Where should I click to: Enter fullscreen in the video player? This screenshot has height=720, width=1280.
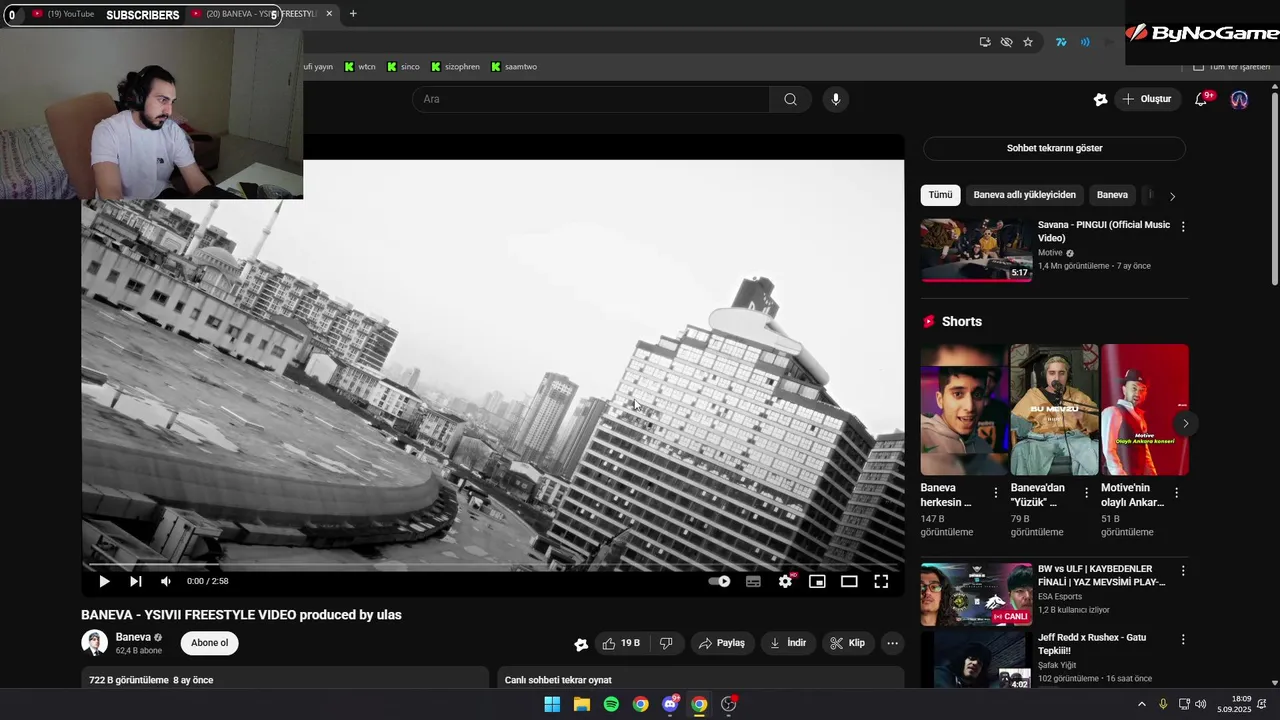click(881, 581)
